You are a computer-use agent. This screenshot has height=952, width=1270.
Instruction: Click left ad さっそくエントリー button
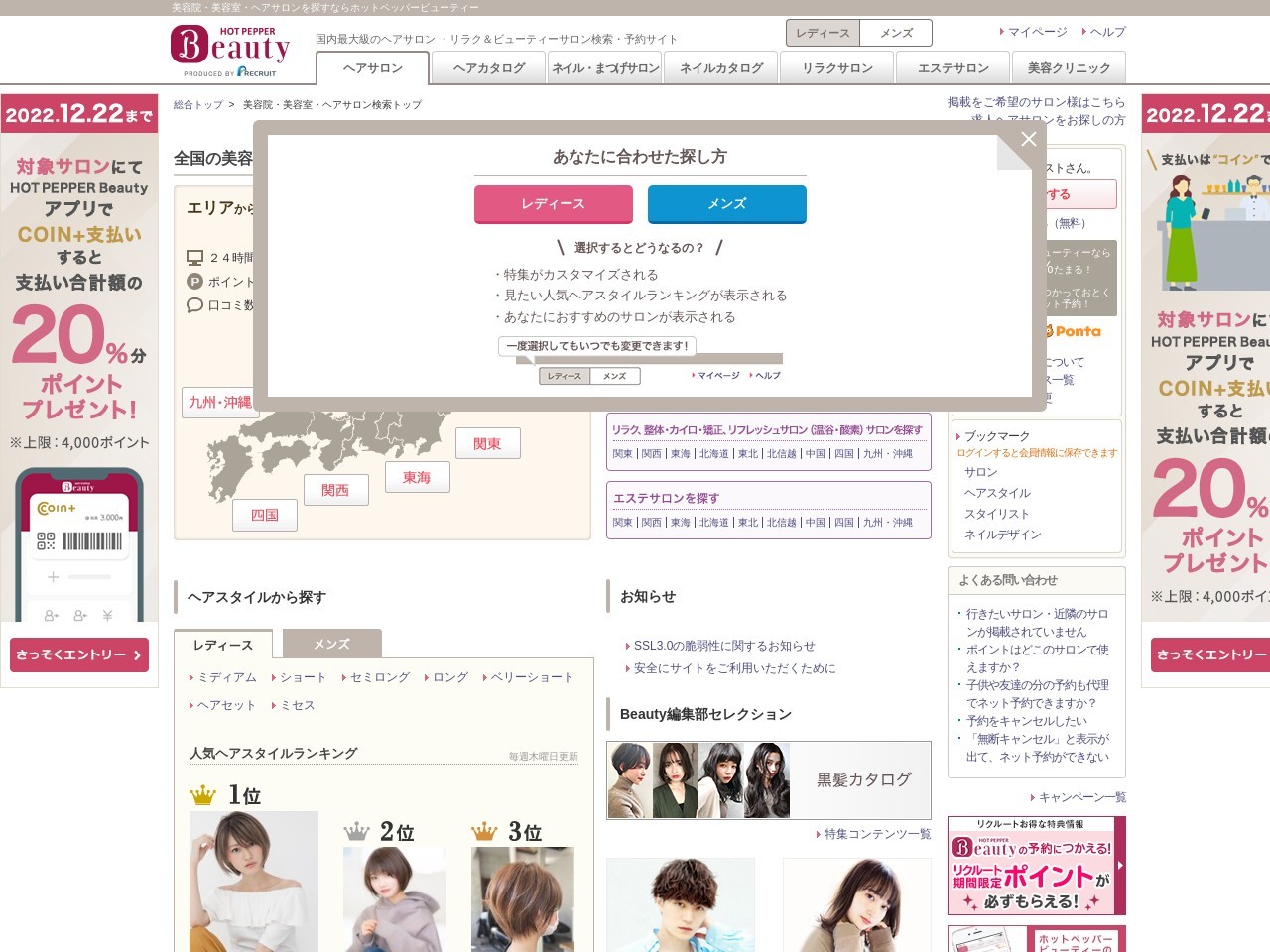click(79, 654)
